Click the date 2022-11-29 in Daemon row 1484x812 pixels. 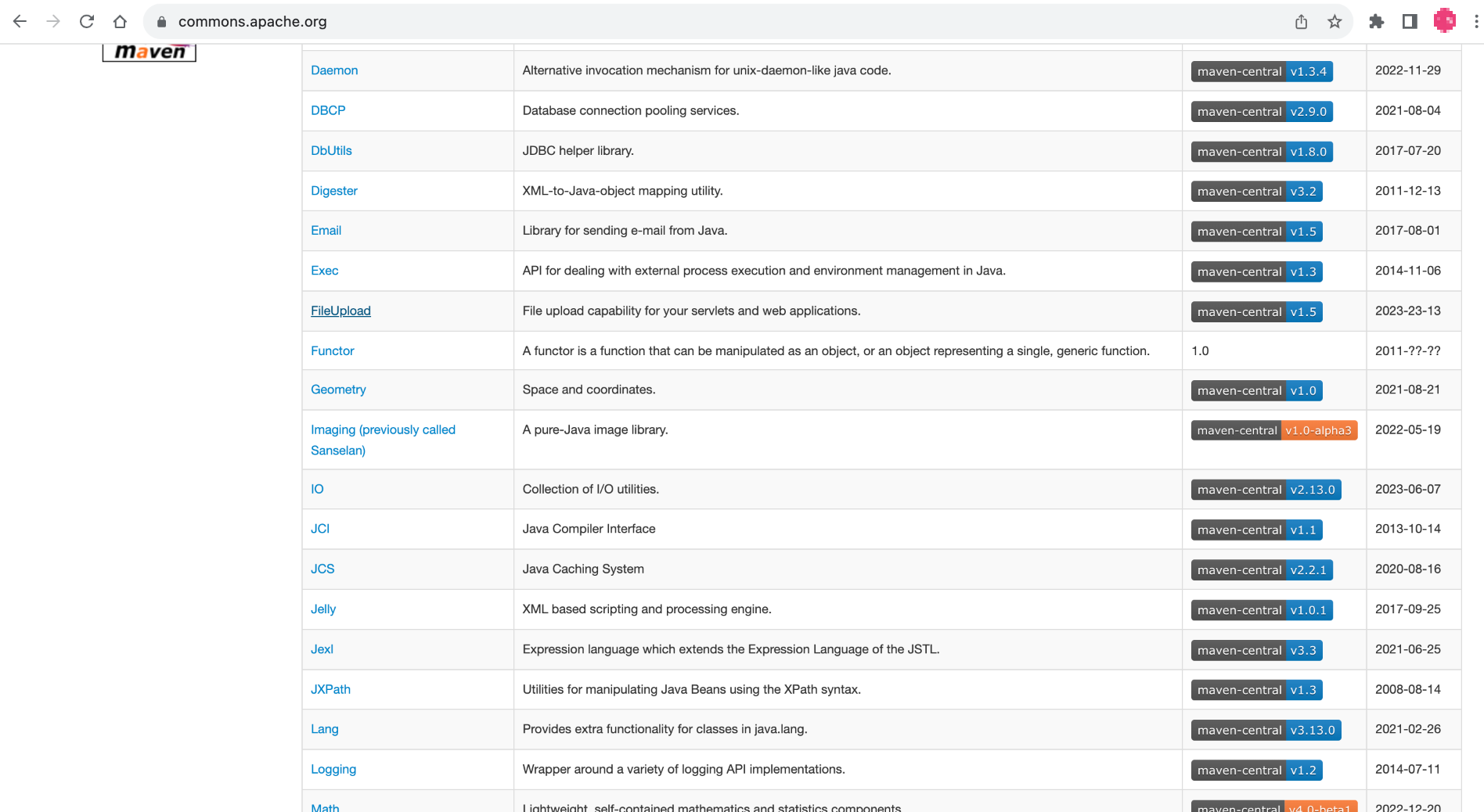(1407, 70)
